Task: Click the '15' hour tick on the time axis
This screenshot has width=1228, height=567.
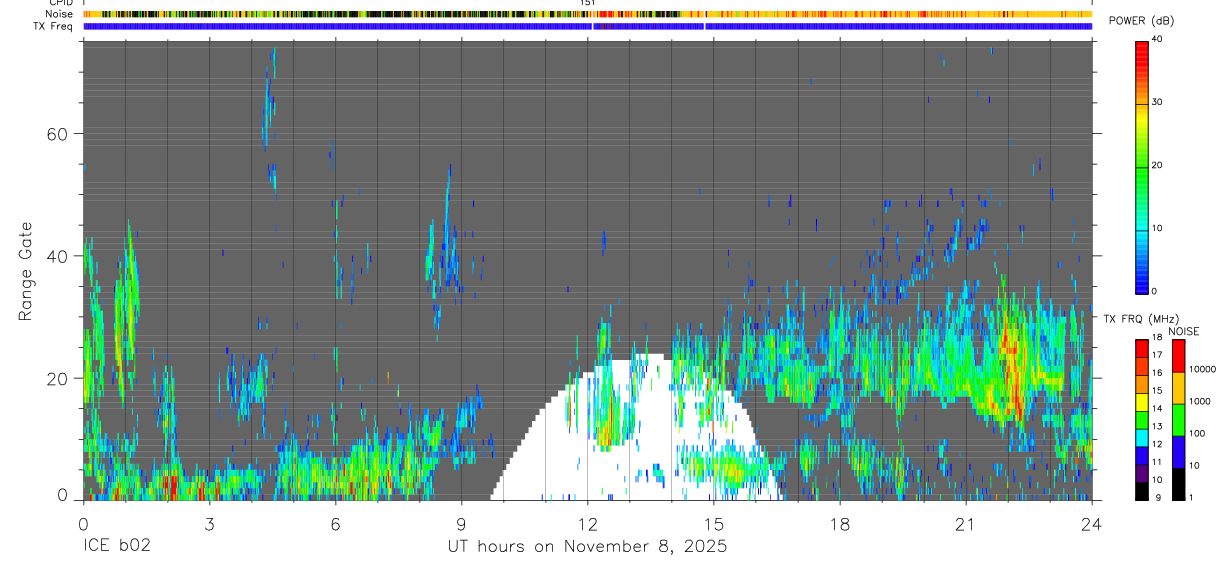Action: 713,523
